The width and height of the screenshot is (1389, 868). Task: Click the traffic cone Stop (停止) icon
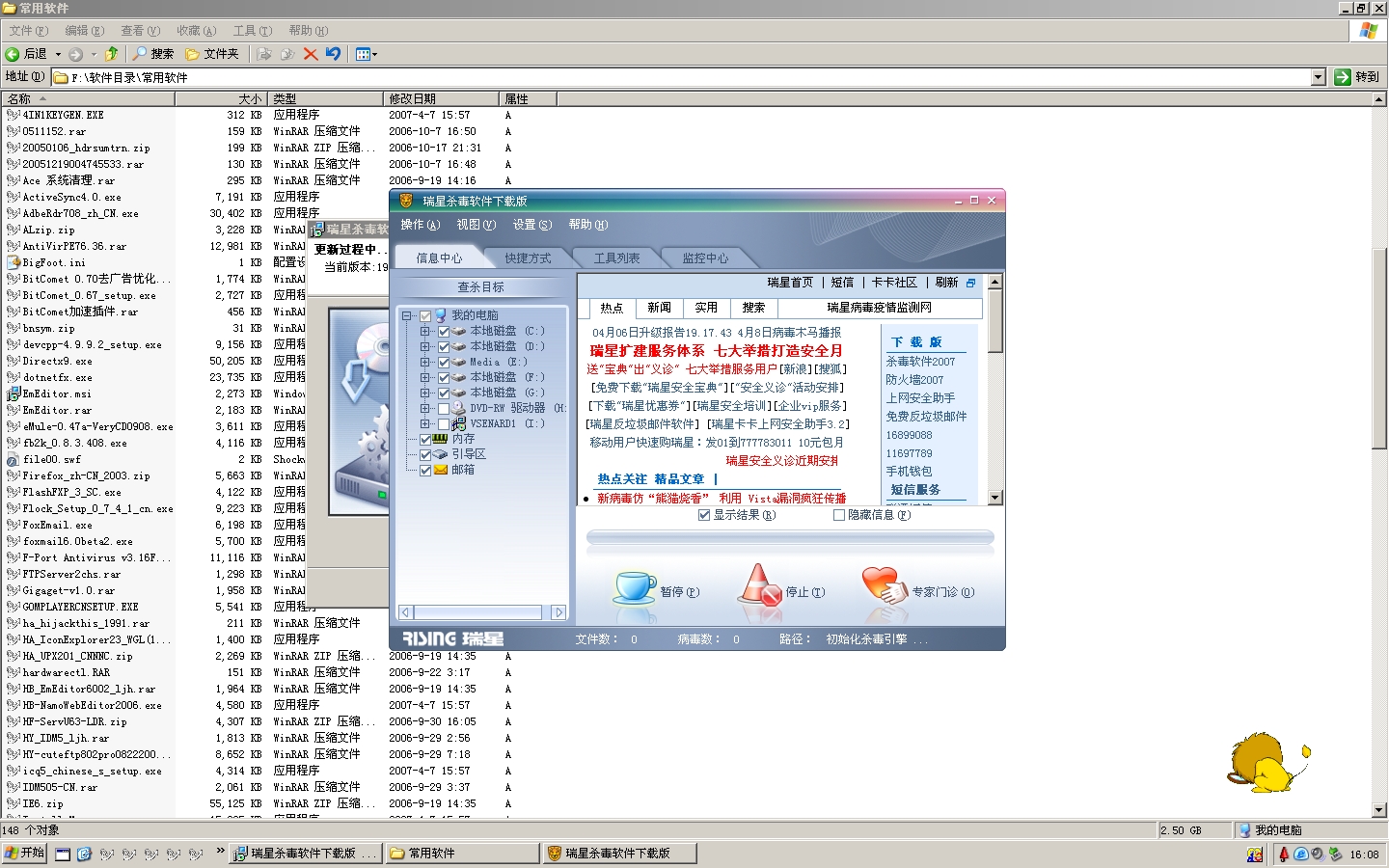tap(759, 584)
